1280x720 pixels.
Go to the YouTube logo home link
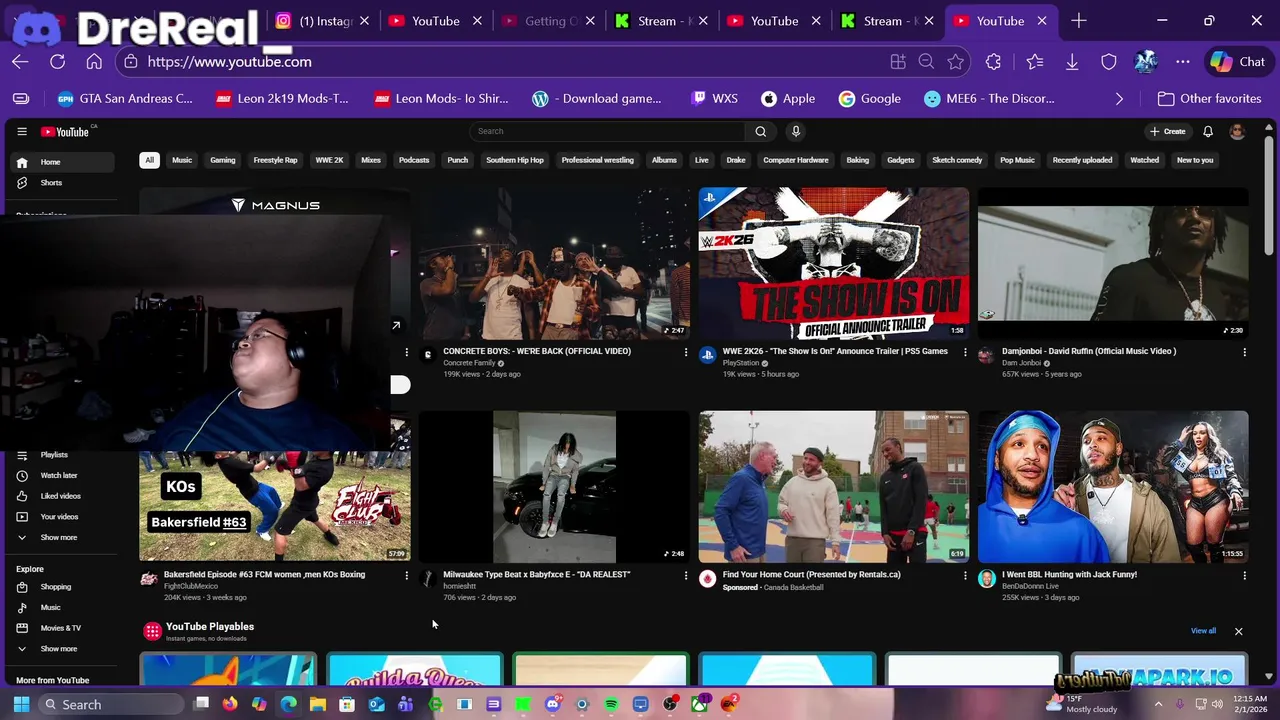67,131
